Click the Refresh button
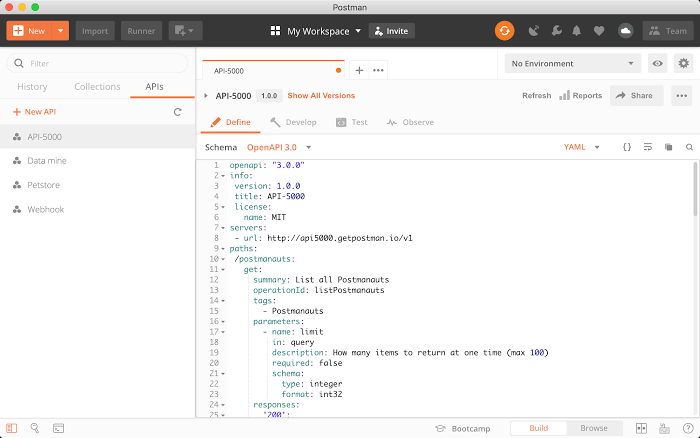Viewport: 700px width, 438px height. [537, 96]
